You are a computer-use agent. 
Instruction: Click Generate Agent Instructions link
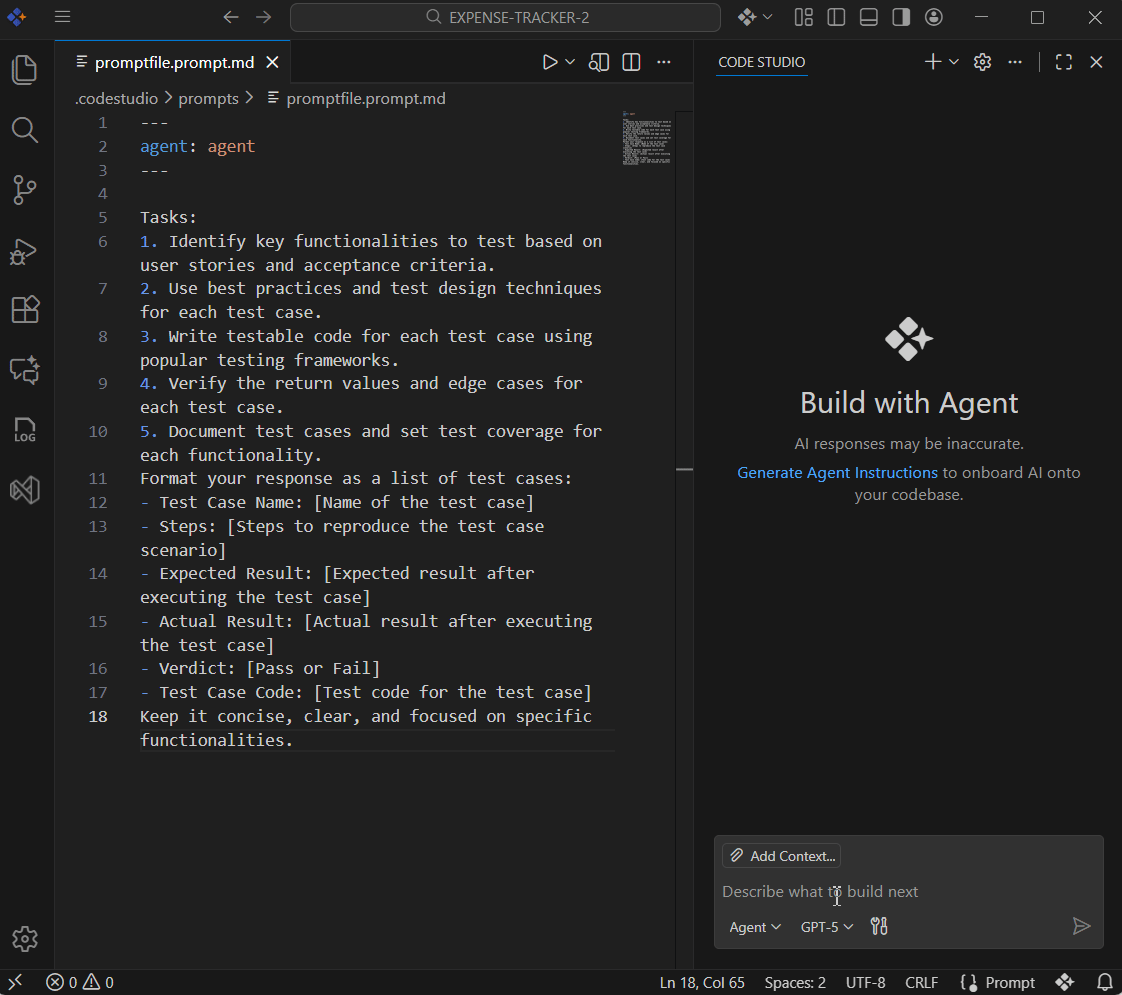(x=837, y=472)
